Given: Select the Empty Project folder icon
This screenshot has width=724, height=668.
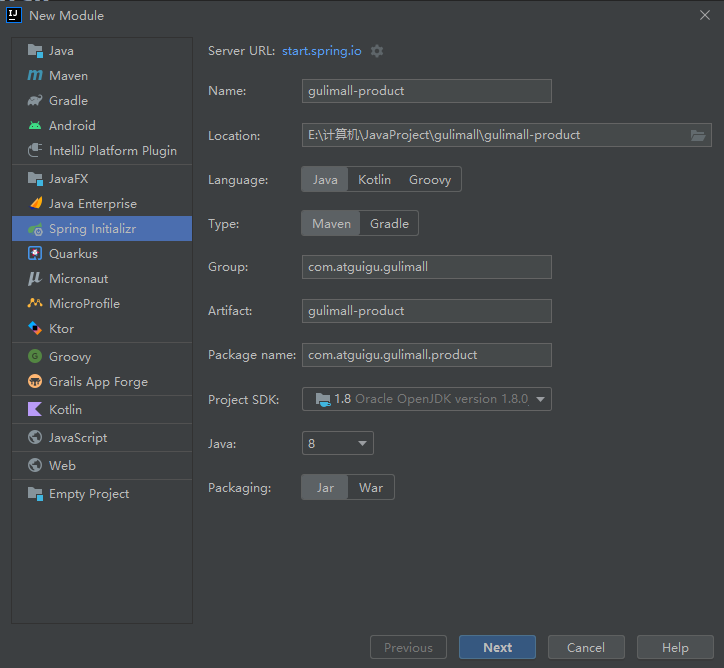Looking at the screenshot, I should click(x=35, y=493).
